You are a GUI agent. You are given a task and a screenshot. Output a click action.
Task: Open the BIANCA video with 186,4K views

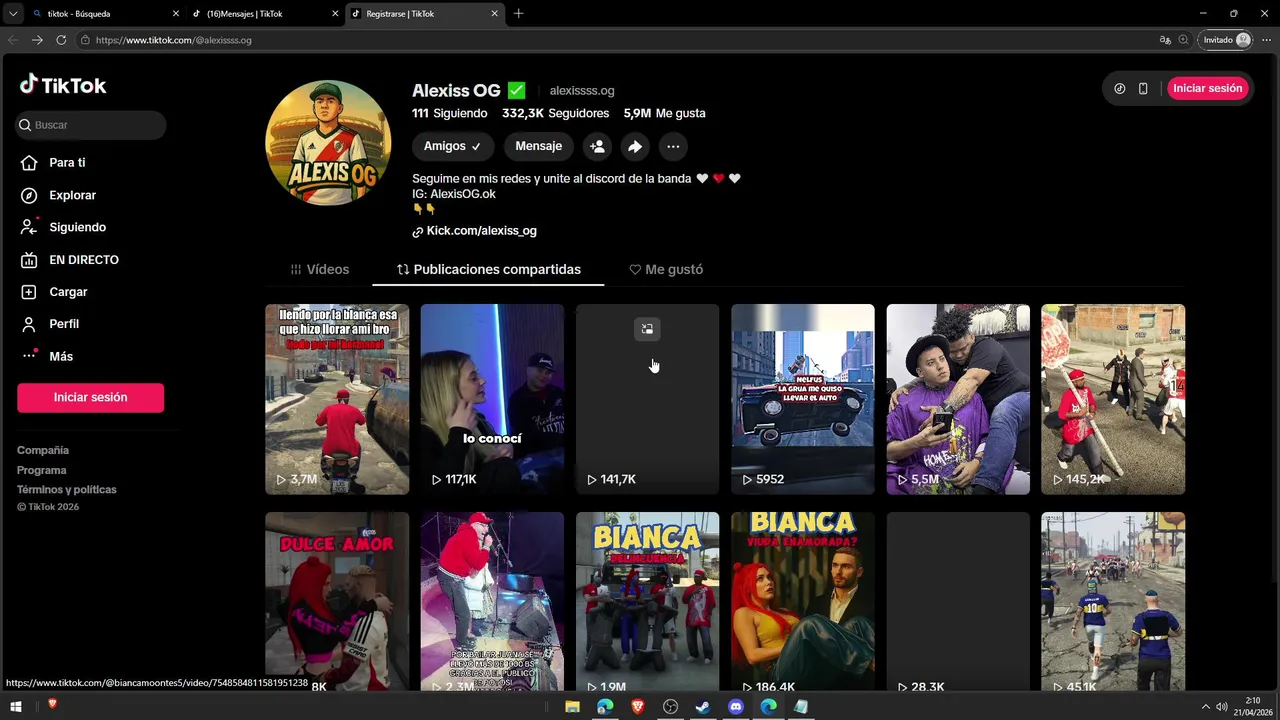803,601
